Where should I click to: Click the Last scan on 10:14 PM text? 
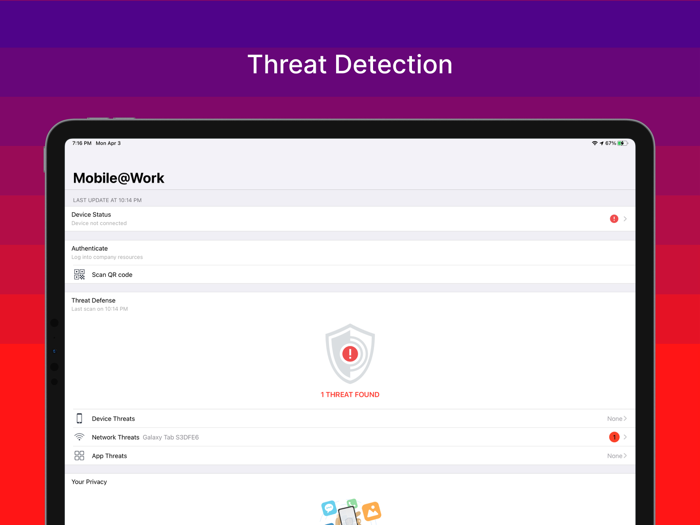click(x=100, y=309)
